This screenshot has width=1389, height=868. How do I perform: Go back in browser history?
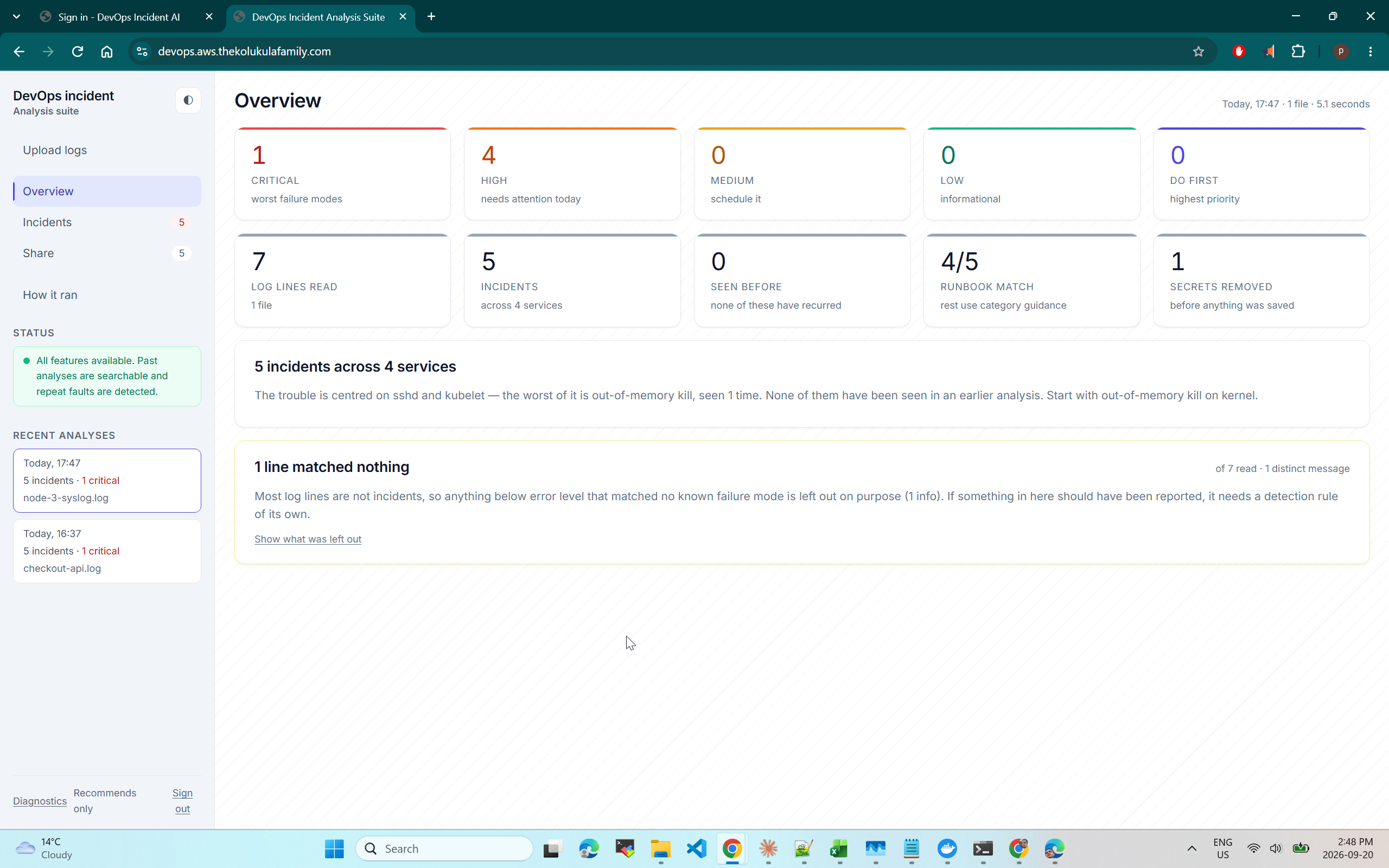[x=19, y=52]
